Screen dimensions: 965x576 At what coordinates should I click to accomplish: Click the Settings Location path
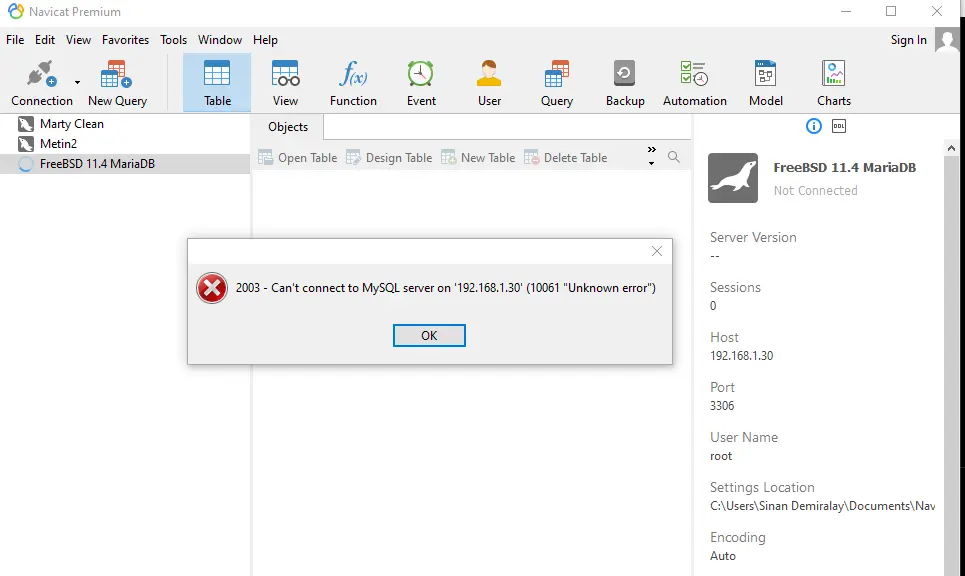click(822, 506)
